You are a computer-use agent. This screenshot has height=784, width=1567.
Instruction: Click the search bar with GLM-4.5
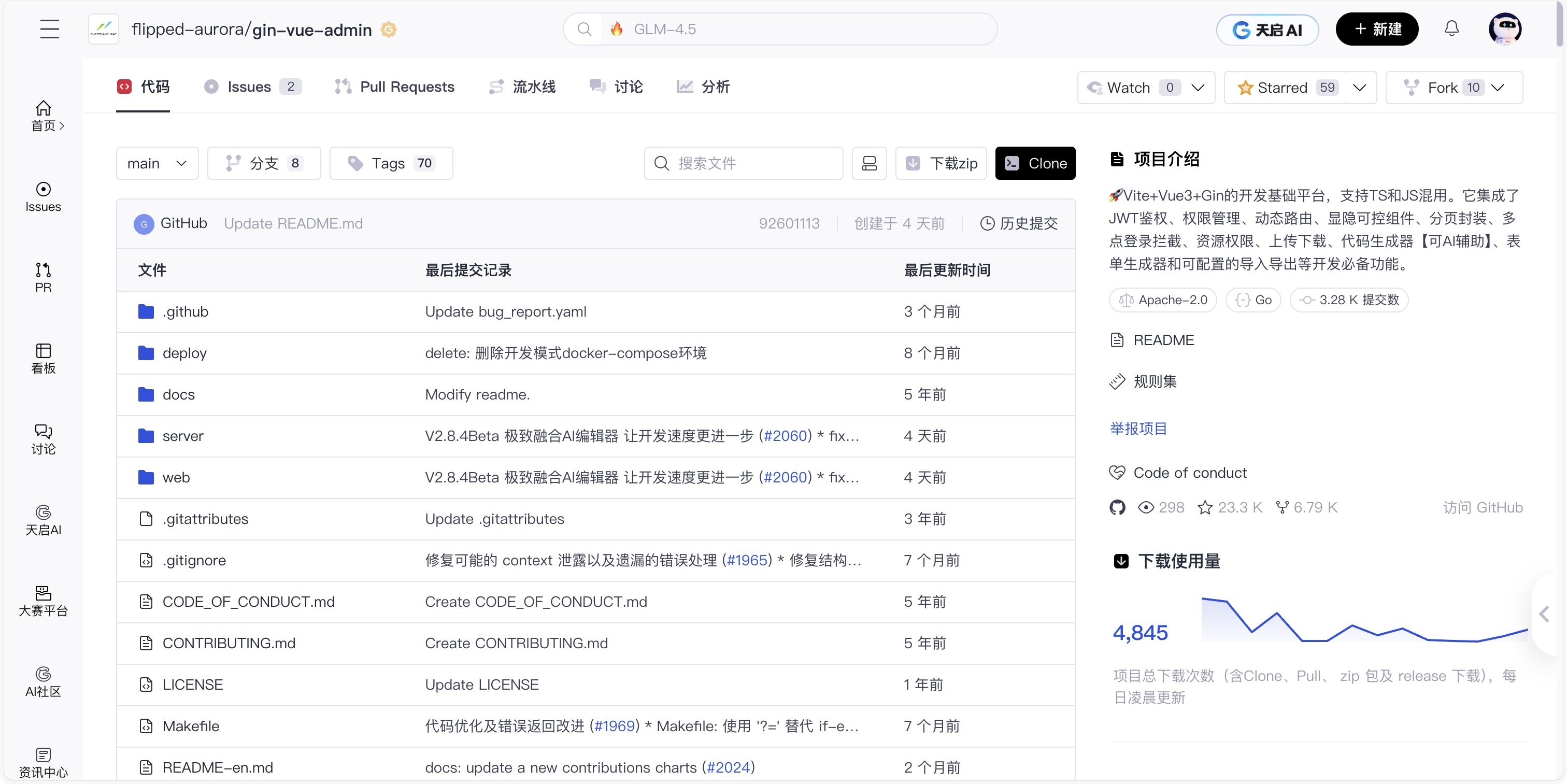pos(780,29)
